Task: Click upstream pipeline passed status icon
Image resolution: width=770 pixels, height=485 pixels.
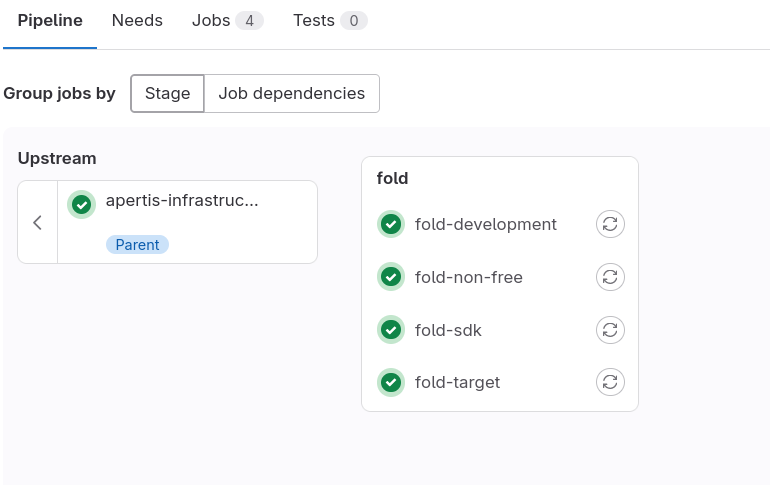Action: (82, 205)
